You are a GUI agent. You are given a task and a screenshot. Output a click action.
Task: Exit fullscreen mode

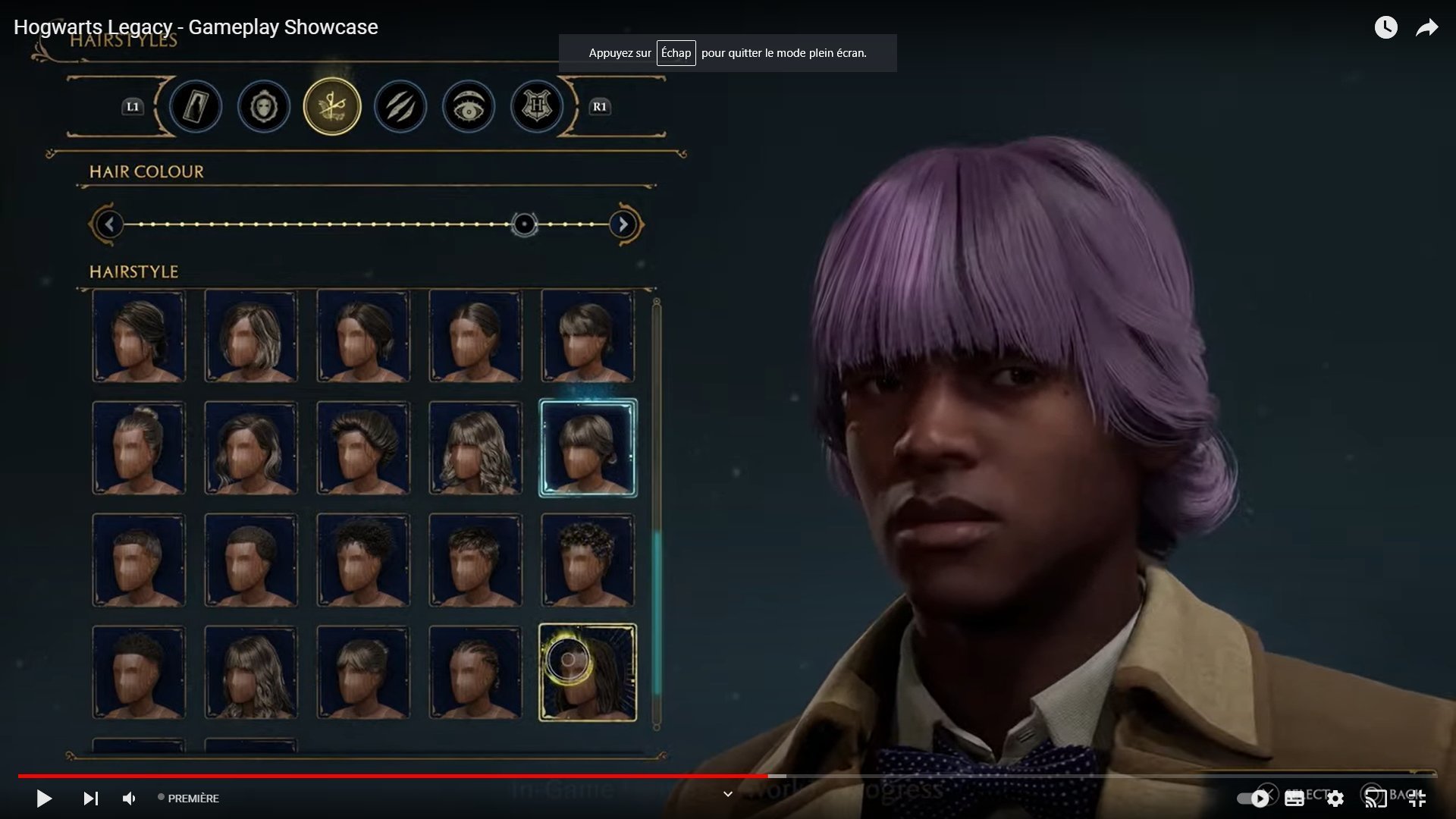(x=1417, y=798)
